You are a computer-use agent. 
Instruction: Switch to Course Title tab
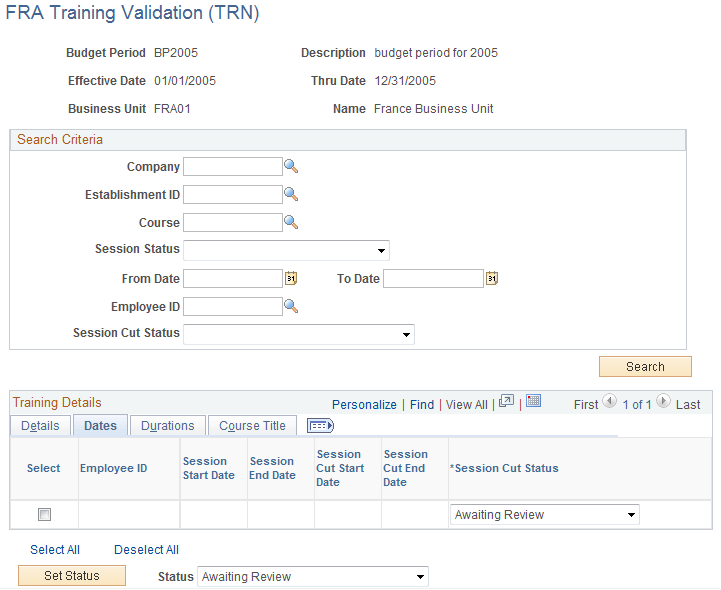point(252,426)
